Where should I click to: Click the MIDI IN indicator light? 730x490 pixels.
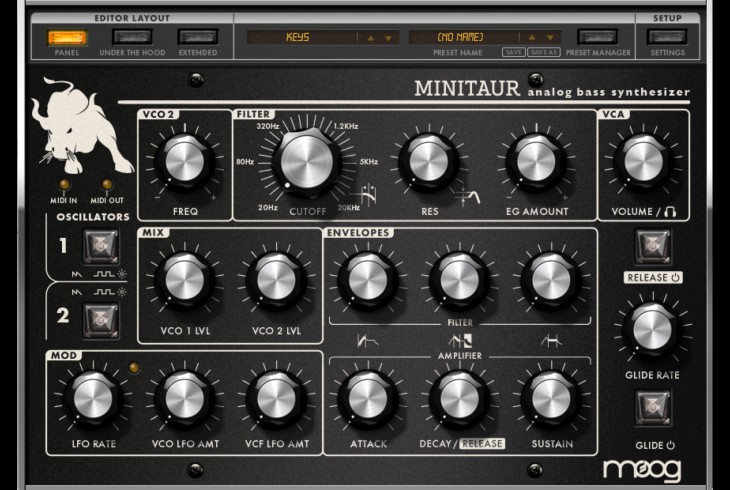(65, 185)
